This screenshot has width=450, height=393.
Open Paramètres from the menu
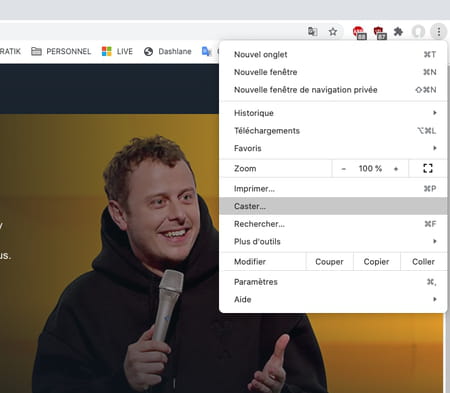[333, 282]
